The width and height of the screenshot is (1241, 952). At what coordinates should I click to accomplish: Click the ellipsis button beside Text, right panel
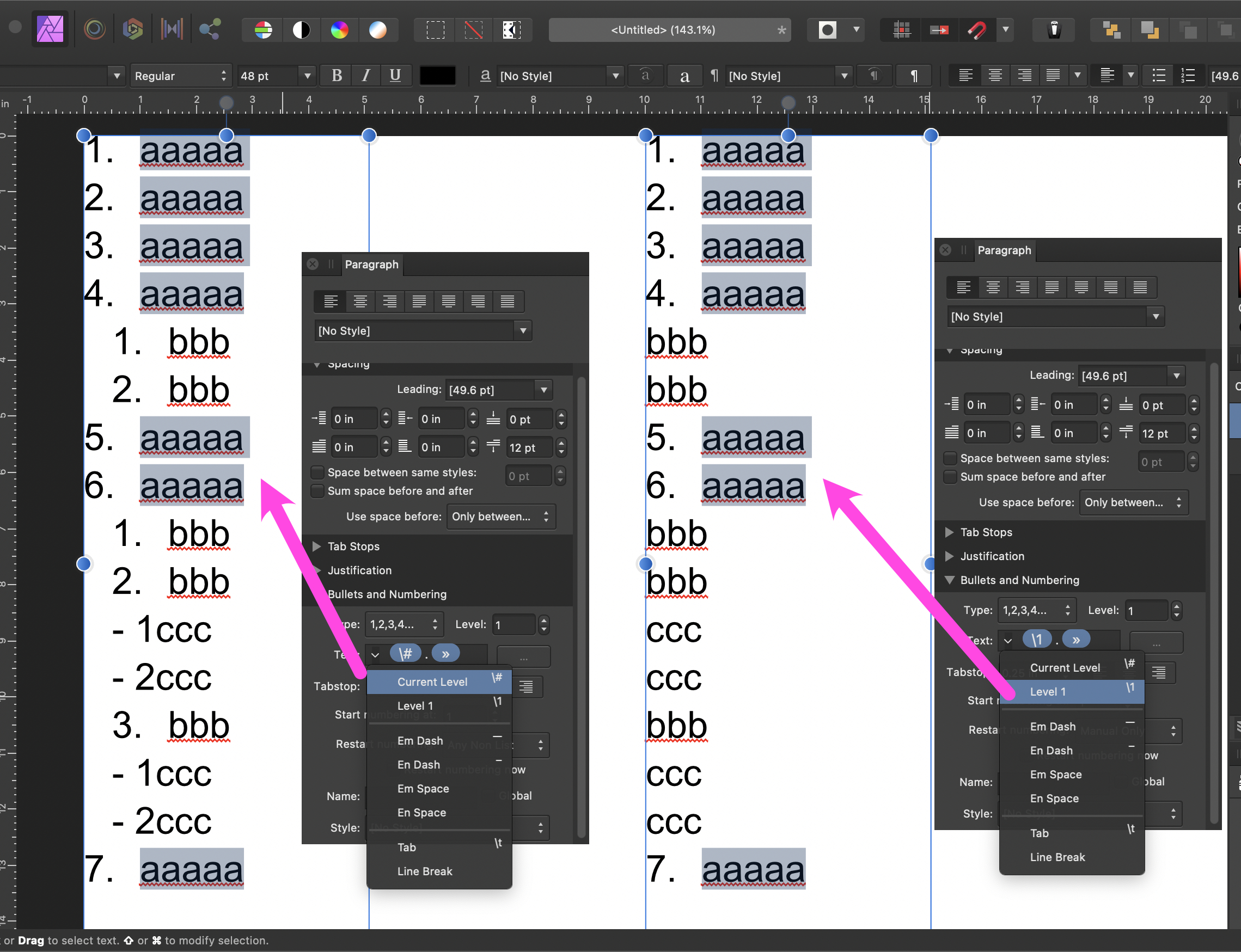(x=1157, y=643)
